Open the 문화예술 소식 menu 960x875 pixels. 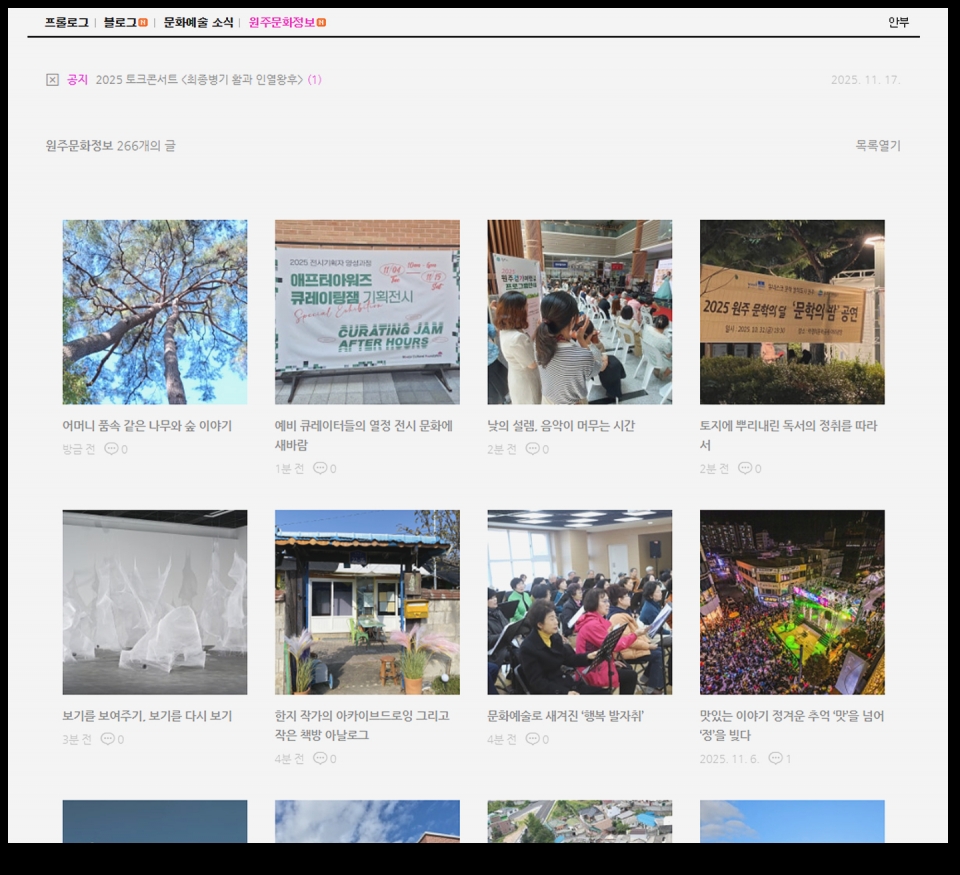[198, 22]
